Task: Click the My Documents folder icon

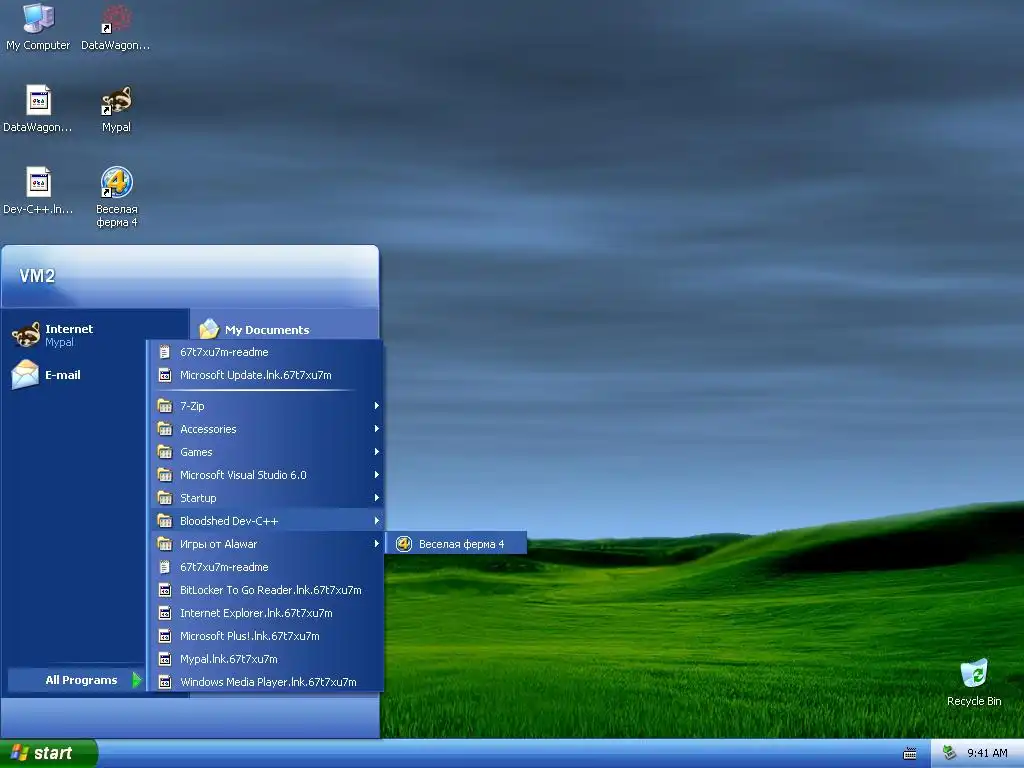Action: click(209, 328)
